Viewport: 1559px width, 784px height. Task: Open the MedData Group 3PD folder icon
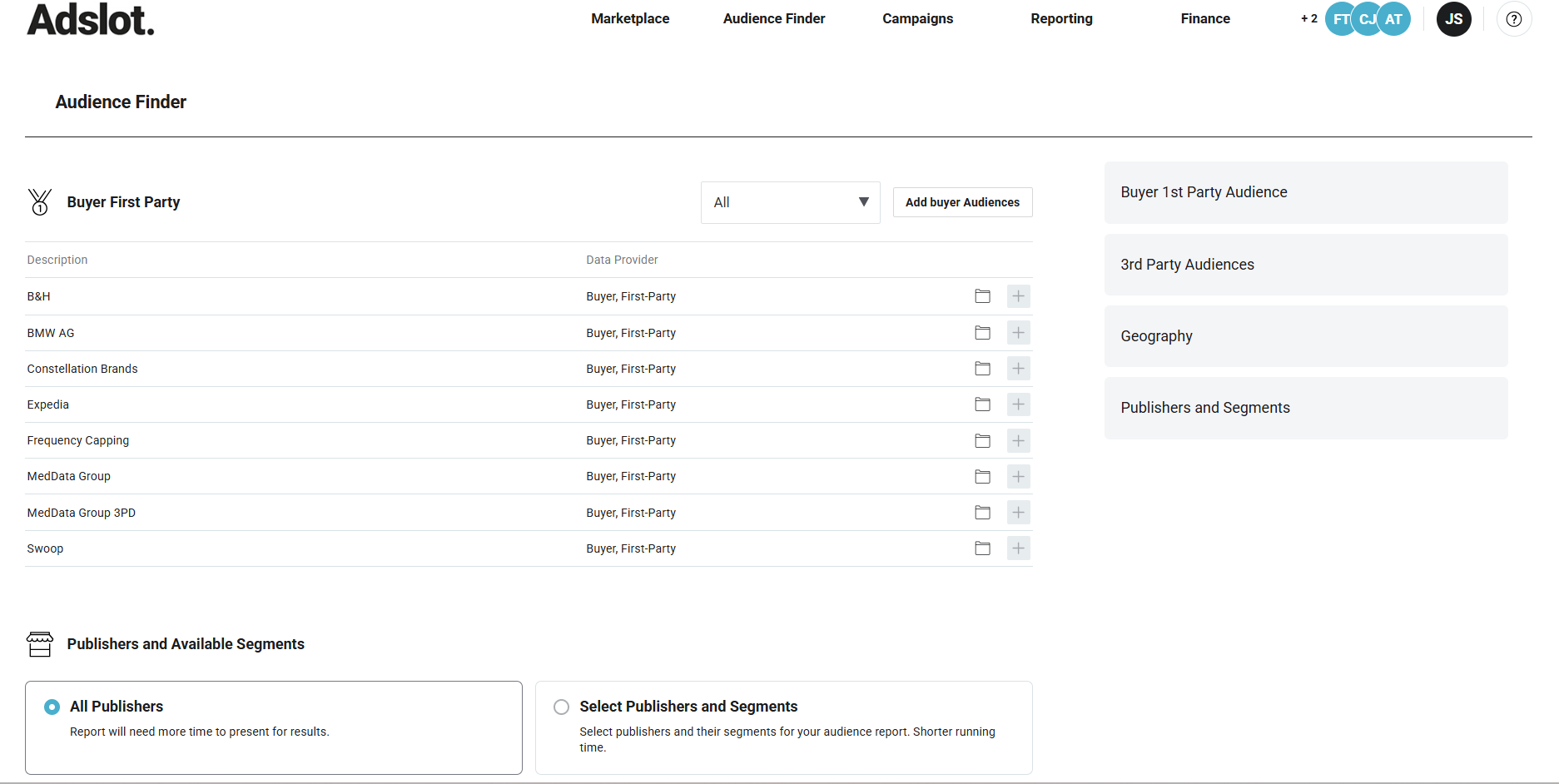pyautogui.click(x=982, y=513)
